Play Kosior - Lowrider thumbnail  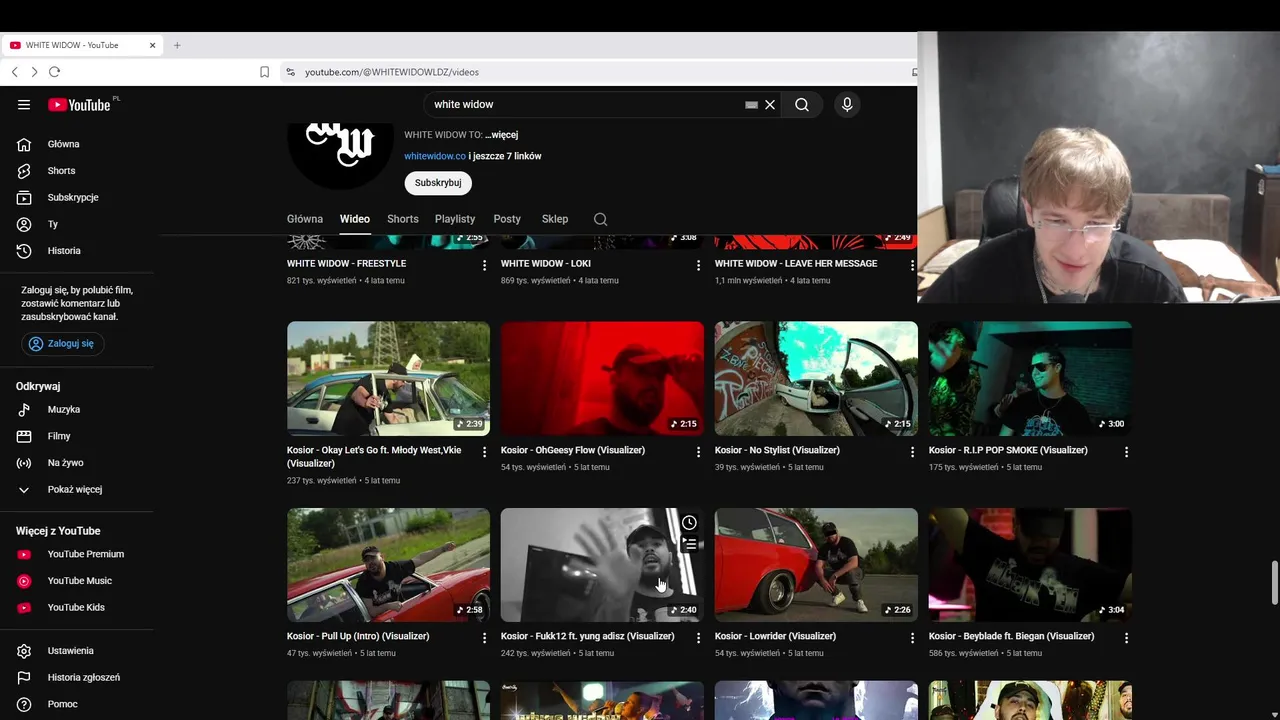click(x=816, y=565)
